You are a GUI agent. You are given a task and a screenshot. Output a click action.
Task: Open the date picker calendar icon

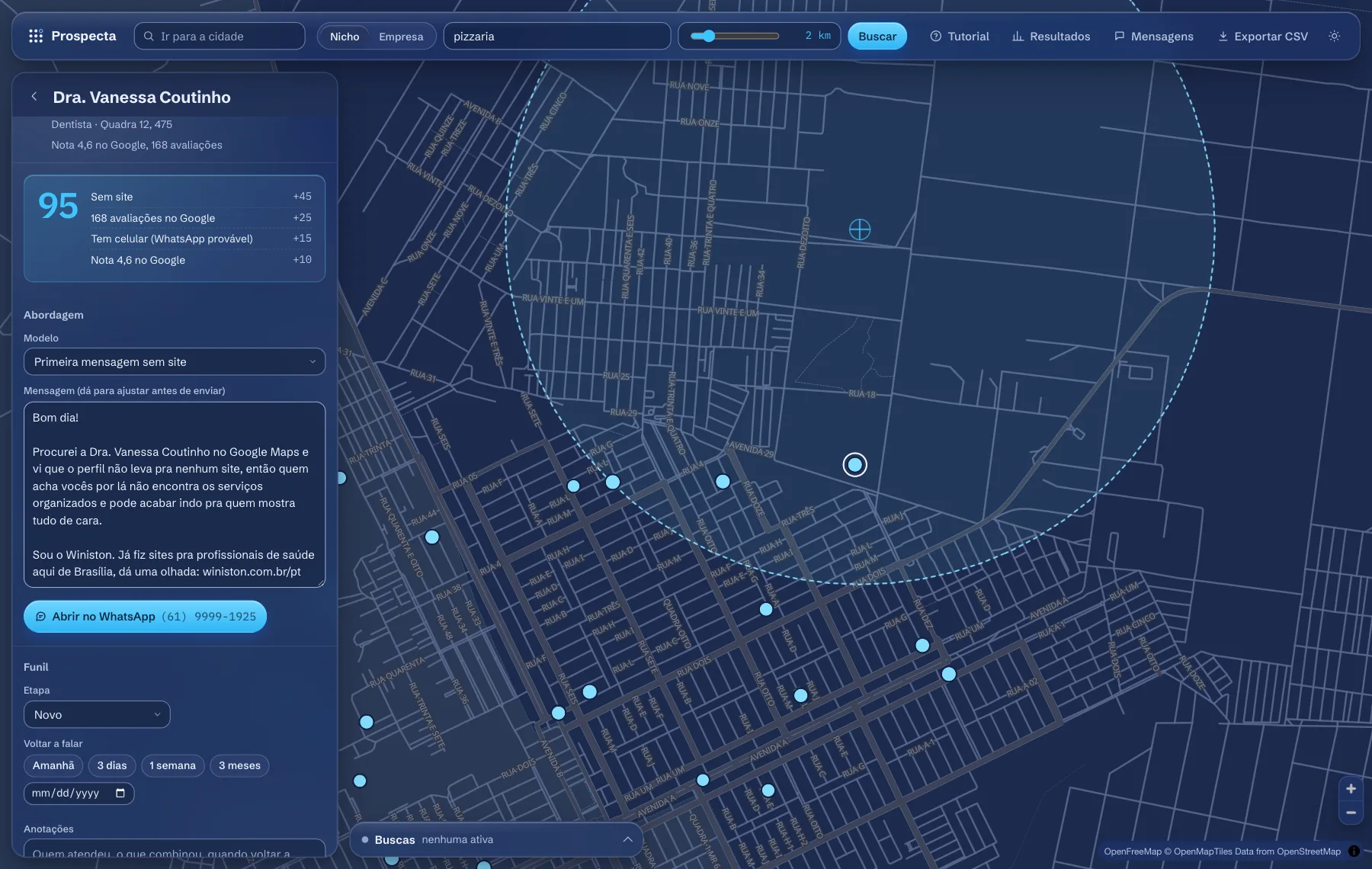tap(120, 794)
